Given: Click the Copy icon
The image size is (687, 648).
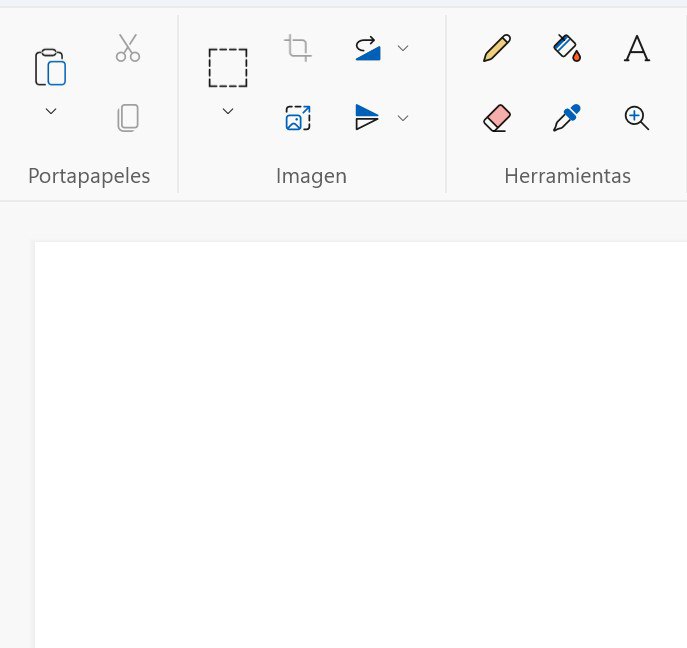Looking at the screenshot, I should [x=128, y=118].
